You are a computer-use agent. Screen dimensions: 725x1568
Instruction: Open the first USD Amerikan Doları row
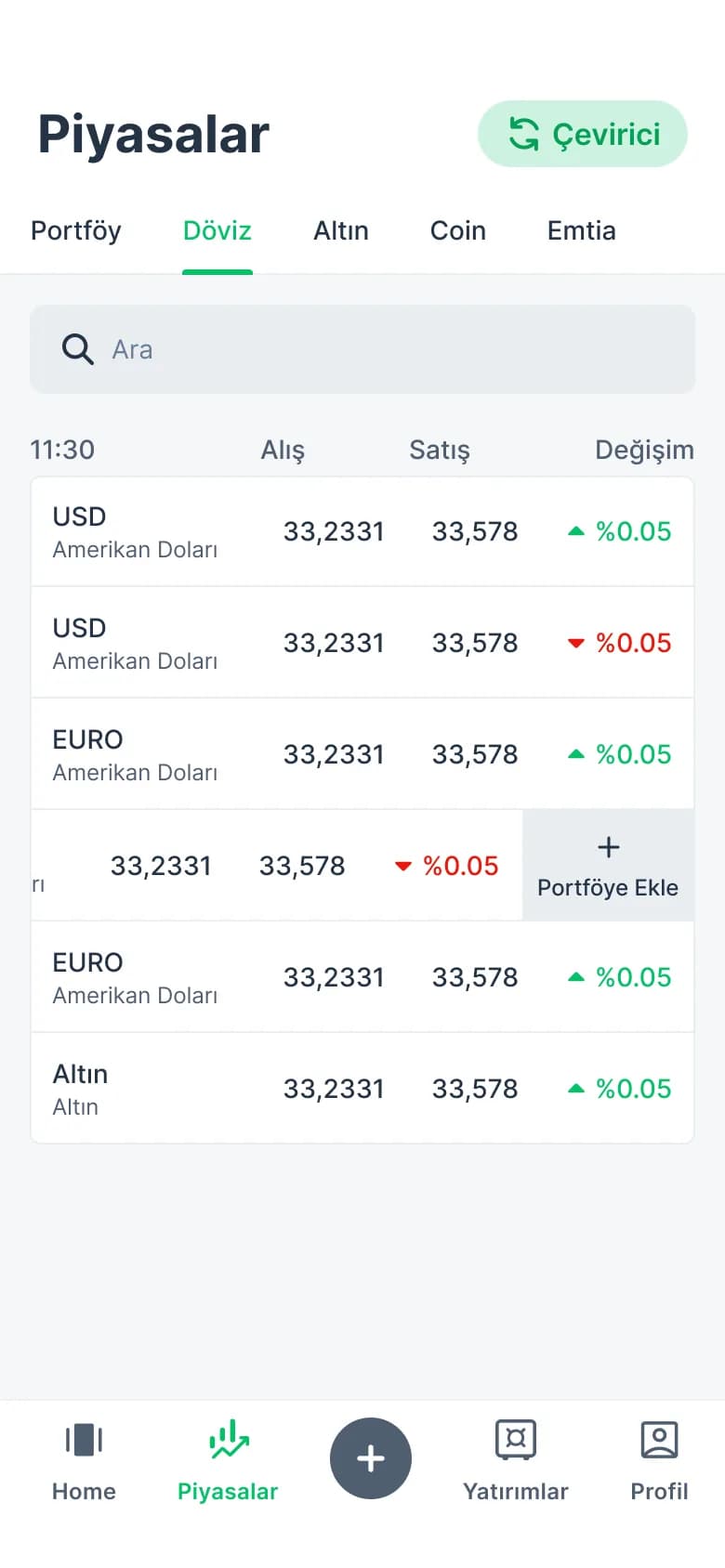[x=362, y=531]
